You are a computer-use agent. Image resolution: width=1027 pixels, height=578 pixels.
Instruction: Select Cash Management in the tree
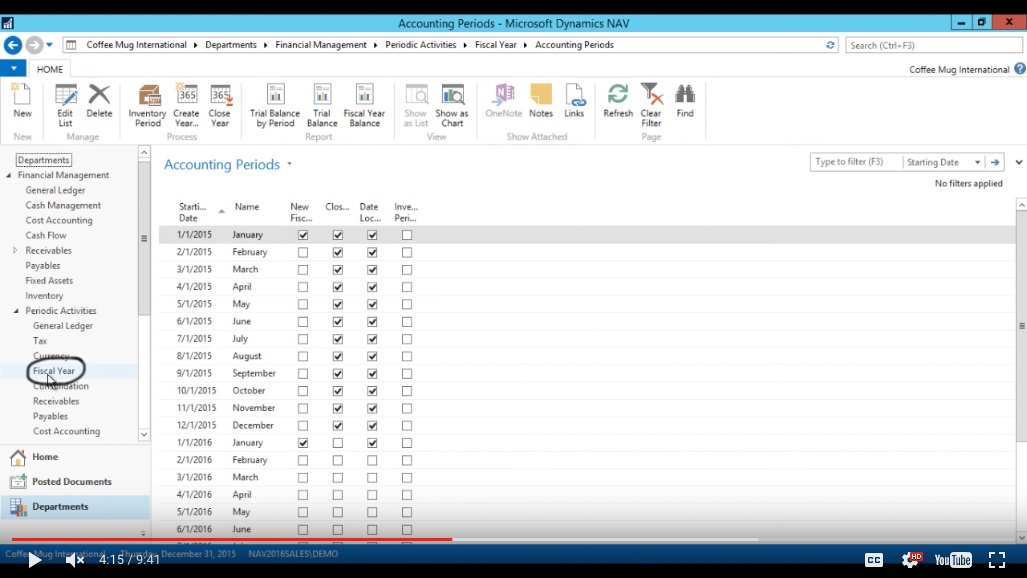point(63,205)
